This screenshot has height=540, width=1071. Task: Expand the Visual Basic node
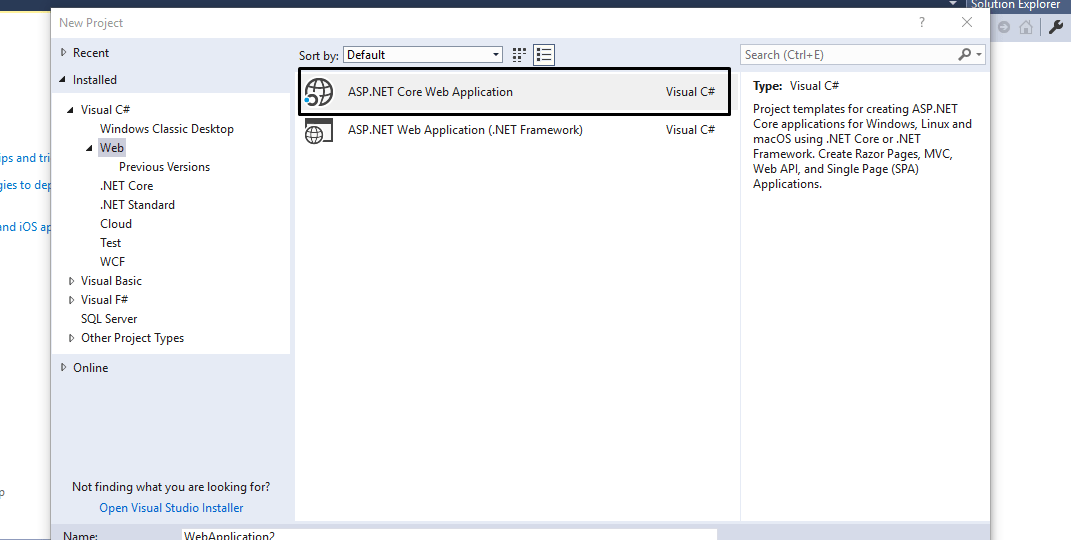coord(71,281)
